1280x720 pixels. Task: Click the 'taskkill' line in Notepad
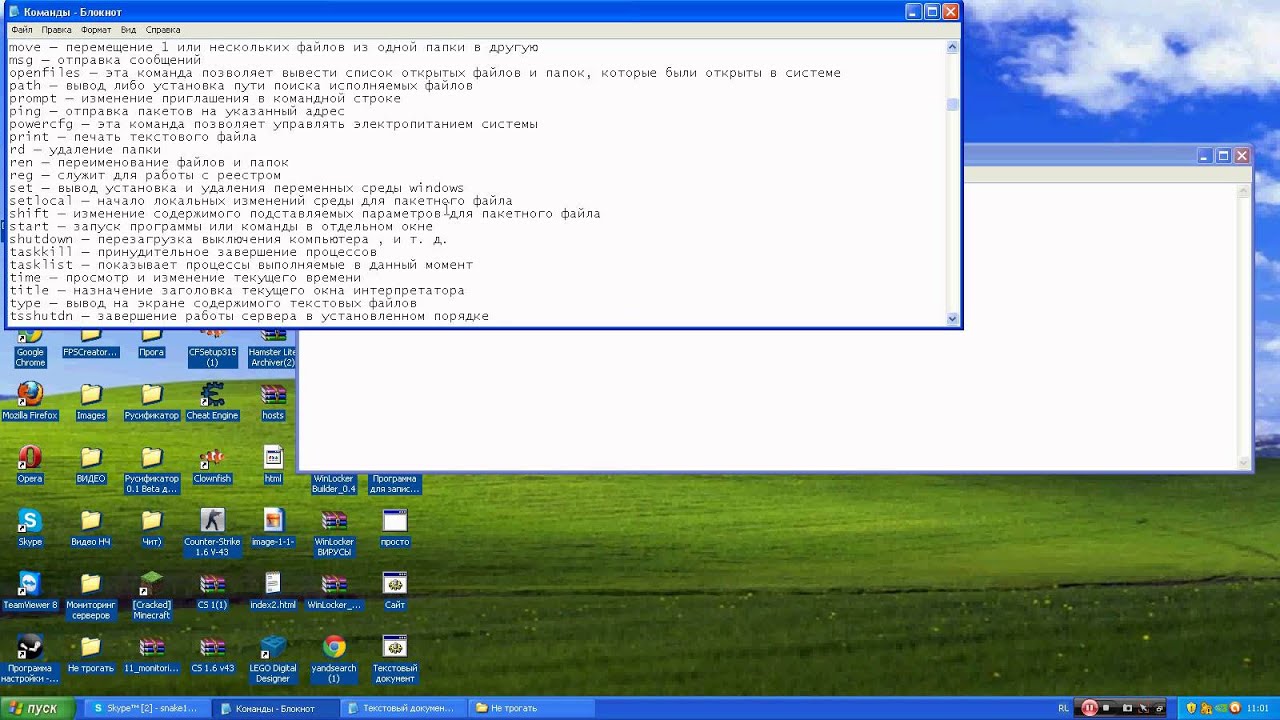tap(193, 252)
